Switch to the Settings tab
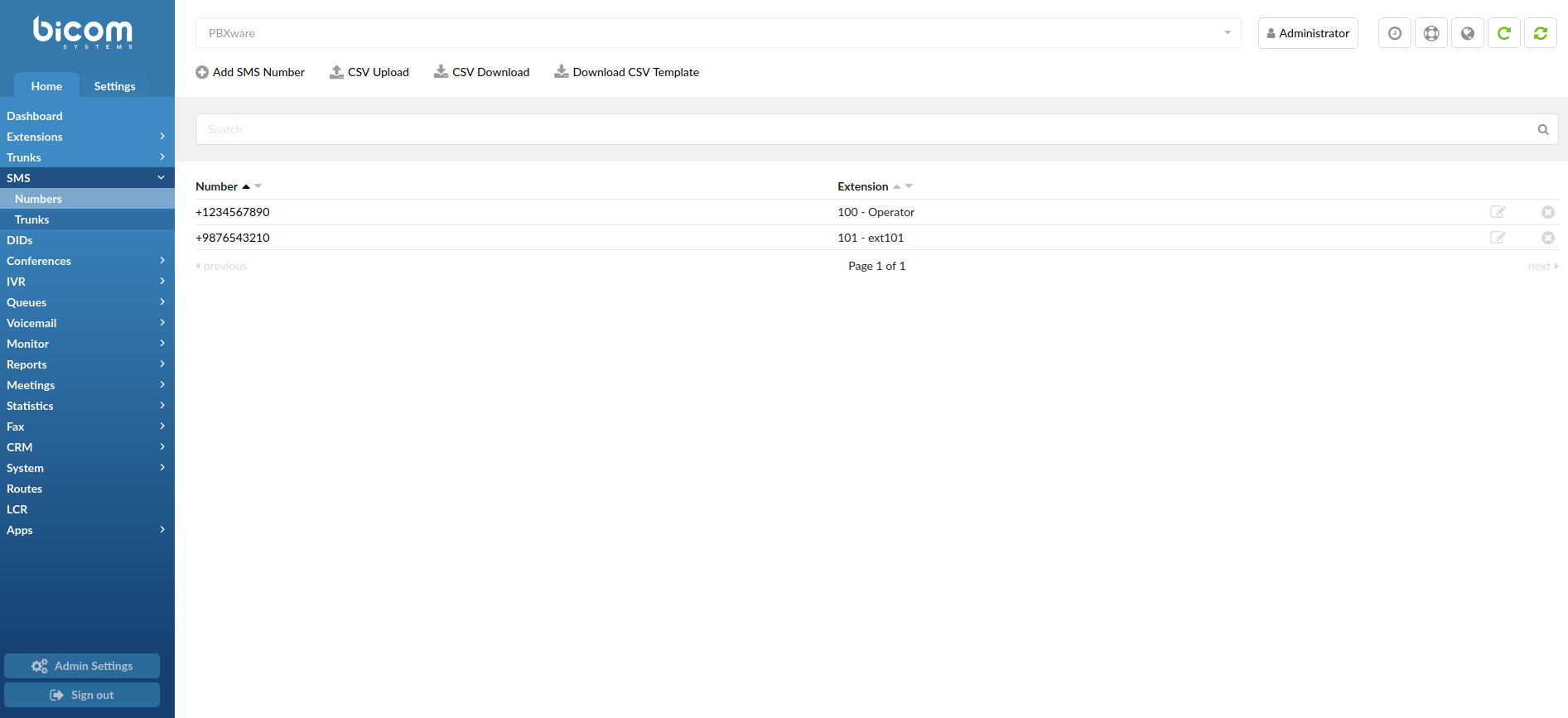 coord(114,85)
